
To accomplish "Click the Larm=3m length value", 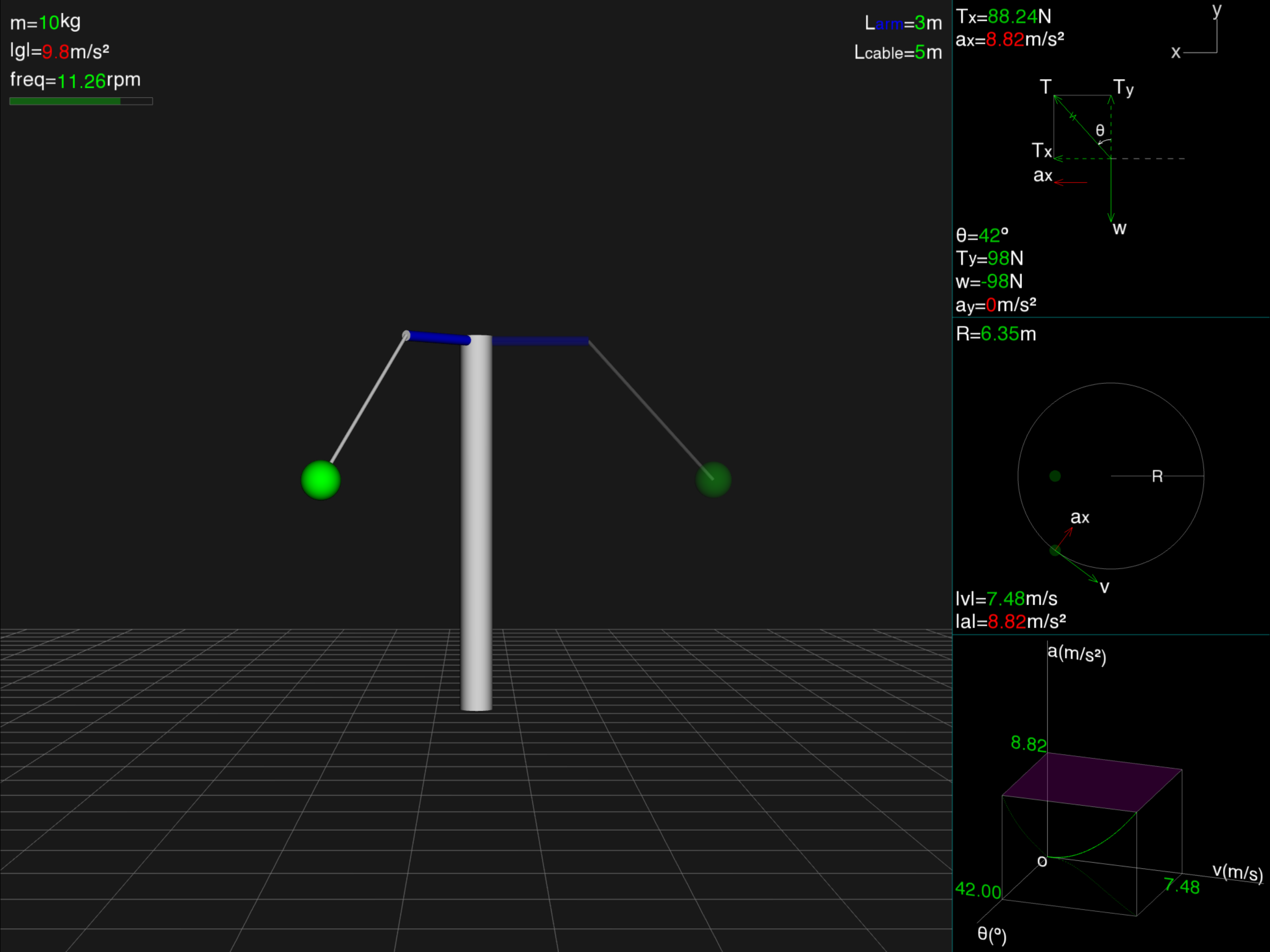I will [x=919, y=23].
